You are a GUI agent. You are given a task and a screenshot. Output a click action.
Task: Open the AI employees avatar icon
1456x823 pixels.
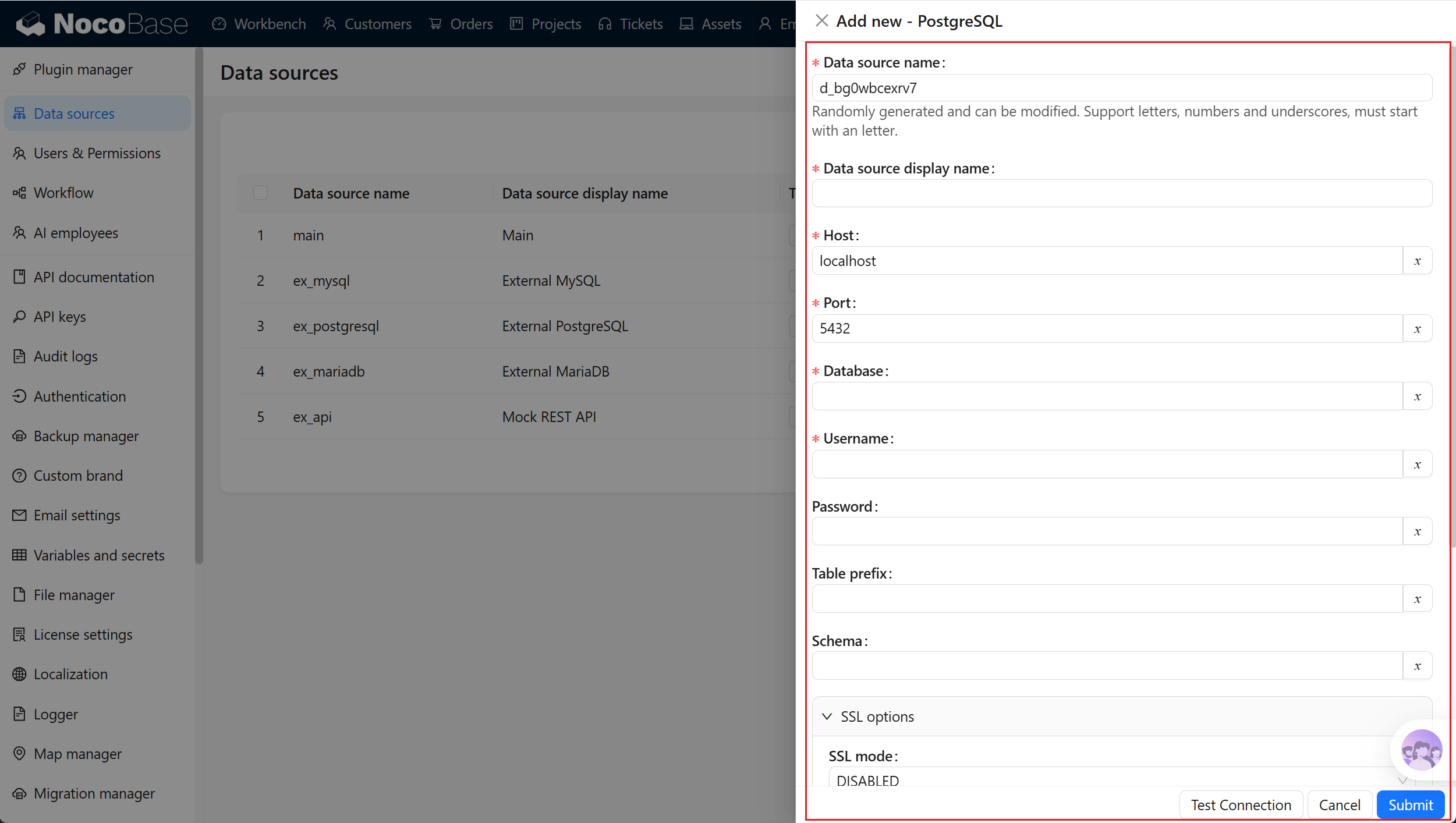coord(1421,750)
